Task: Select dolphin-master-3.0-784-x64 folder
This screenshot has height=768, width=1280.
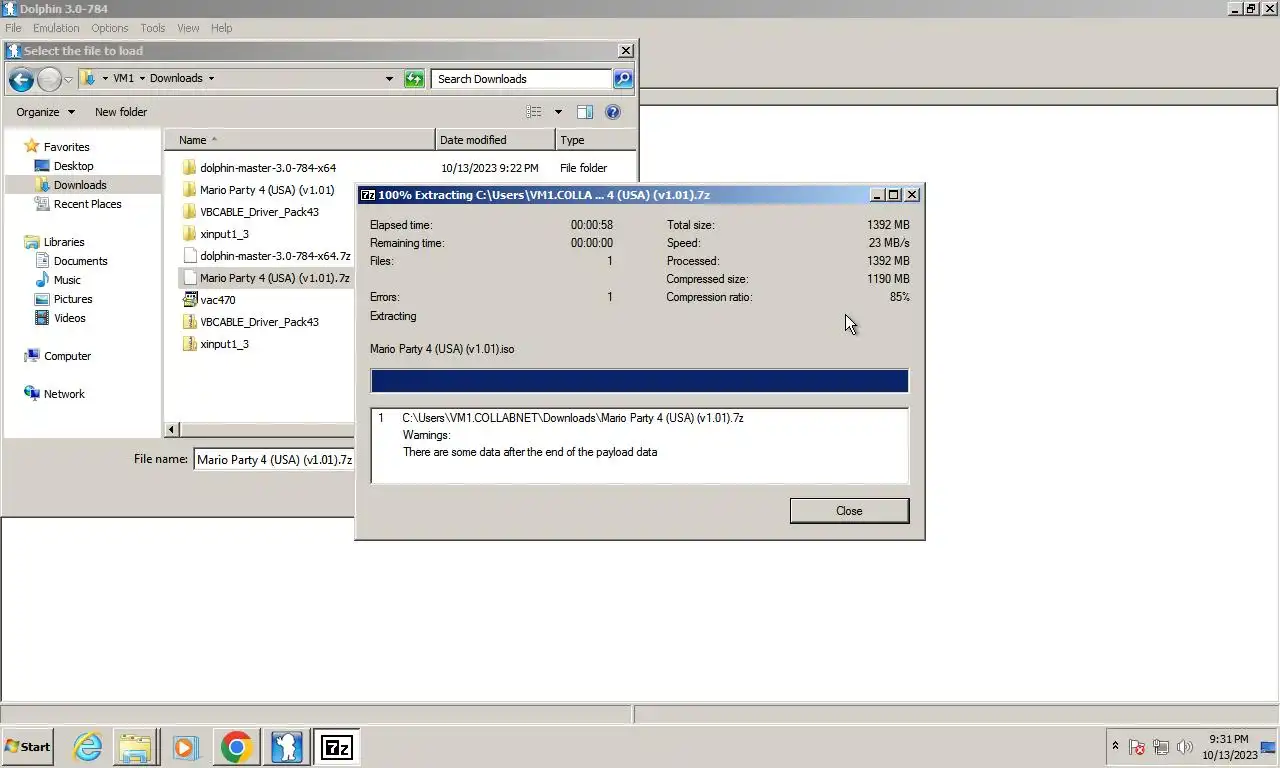Action: coord(268,168)
